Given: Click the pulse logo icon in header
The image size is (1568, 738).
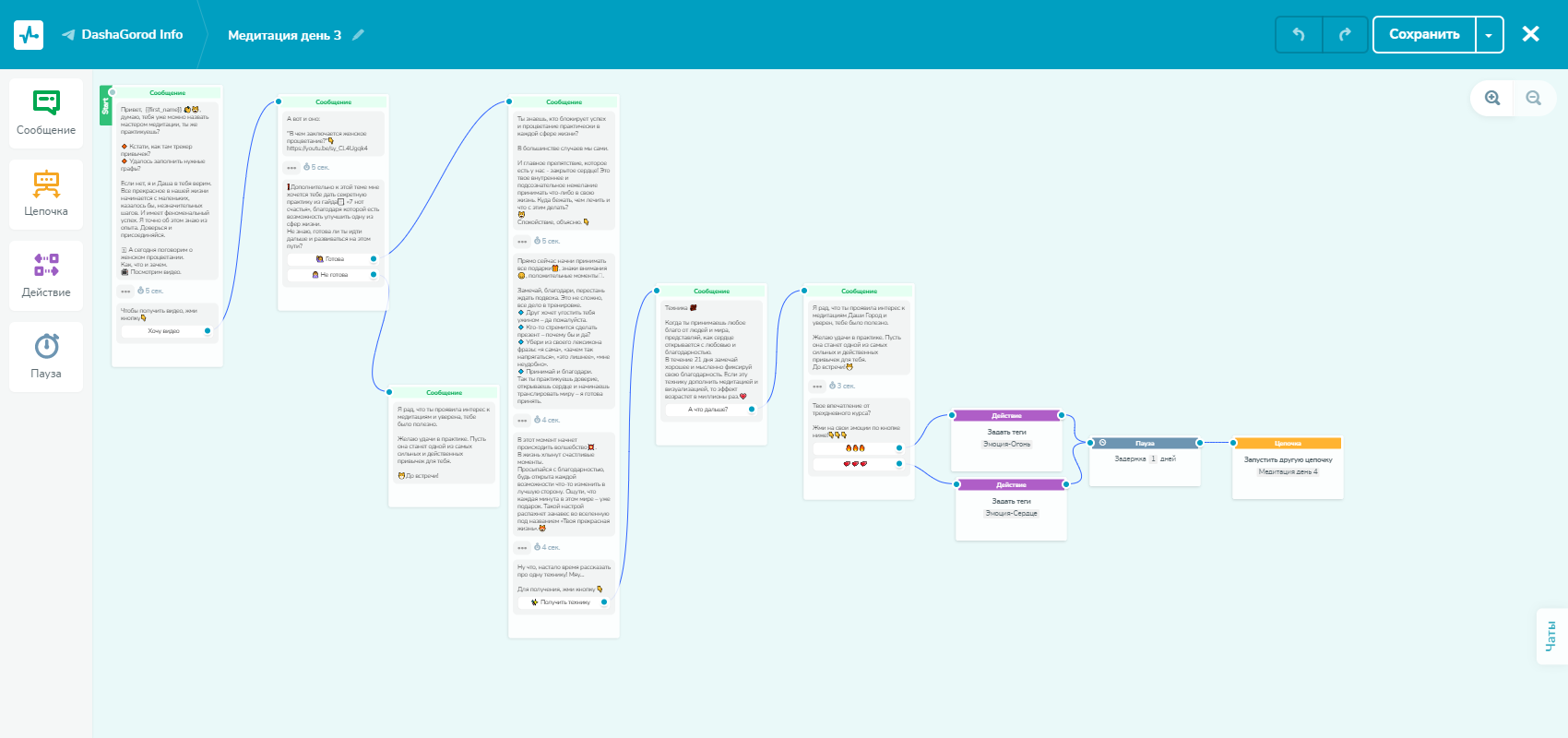Looking at the screenshot, I should click(29, 35).
